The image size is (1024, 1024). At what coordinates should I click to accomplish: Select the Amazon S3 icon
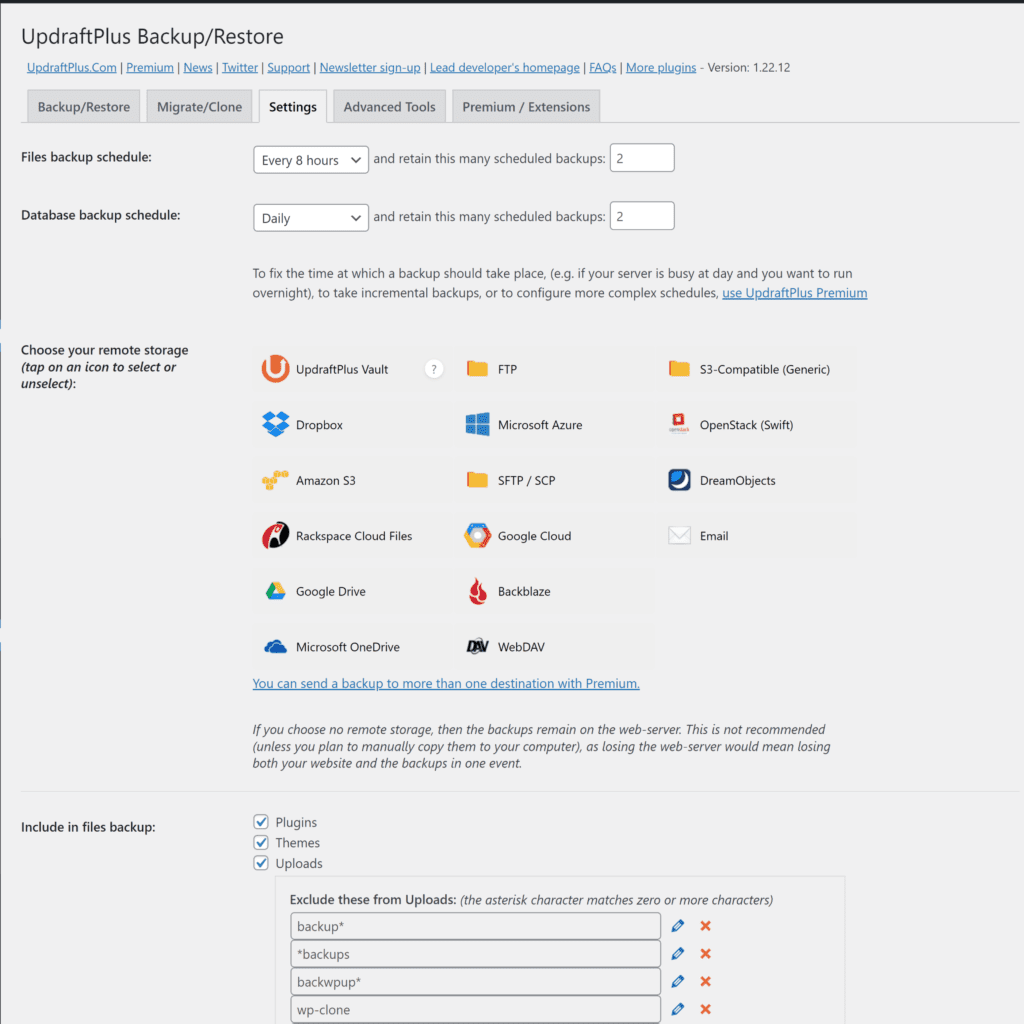click(275, 480)
